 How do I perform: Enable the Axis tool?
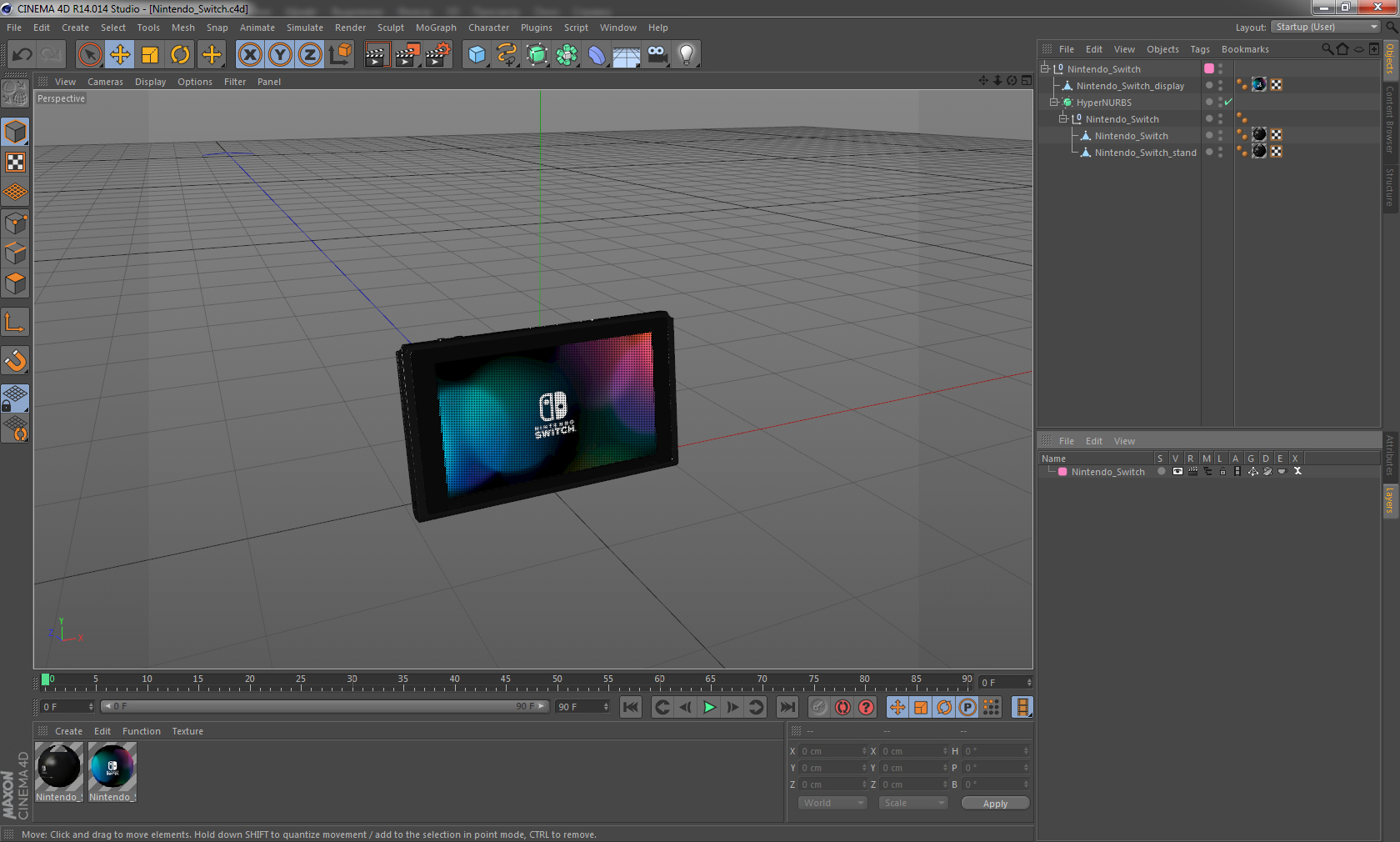(15, 322)
